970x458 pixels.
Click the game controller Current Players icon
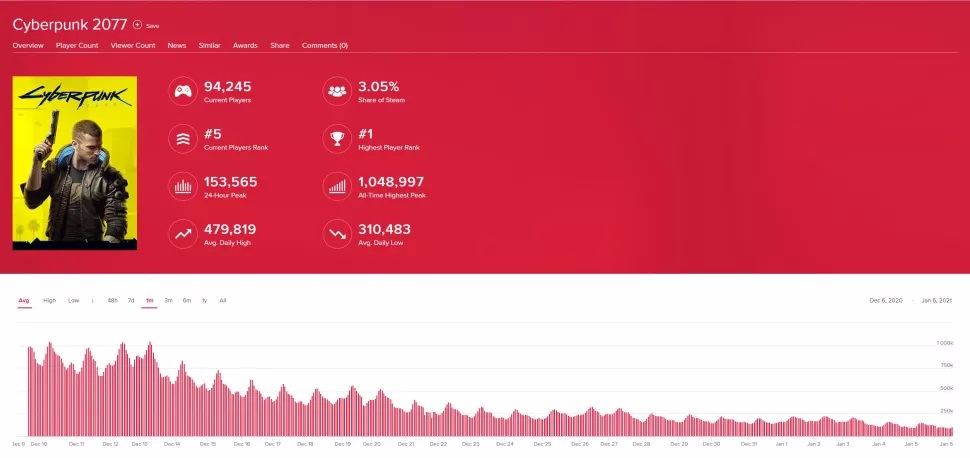point(182,91)
